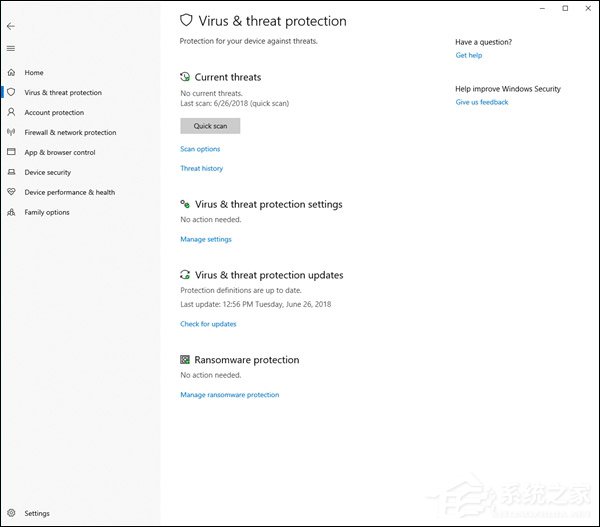This screenshot has width=600, height=527.
Task: Click the Device security icon
Action: [x=11, y=173]
